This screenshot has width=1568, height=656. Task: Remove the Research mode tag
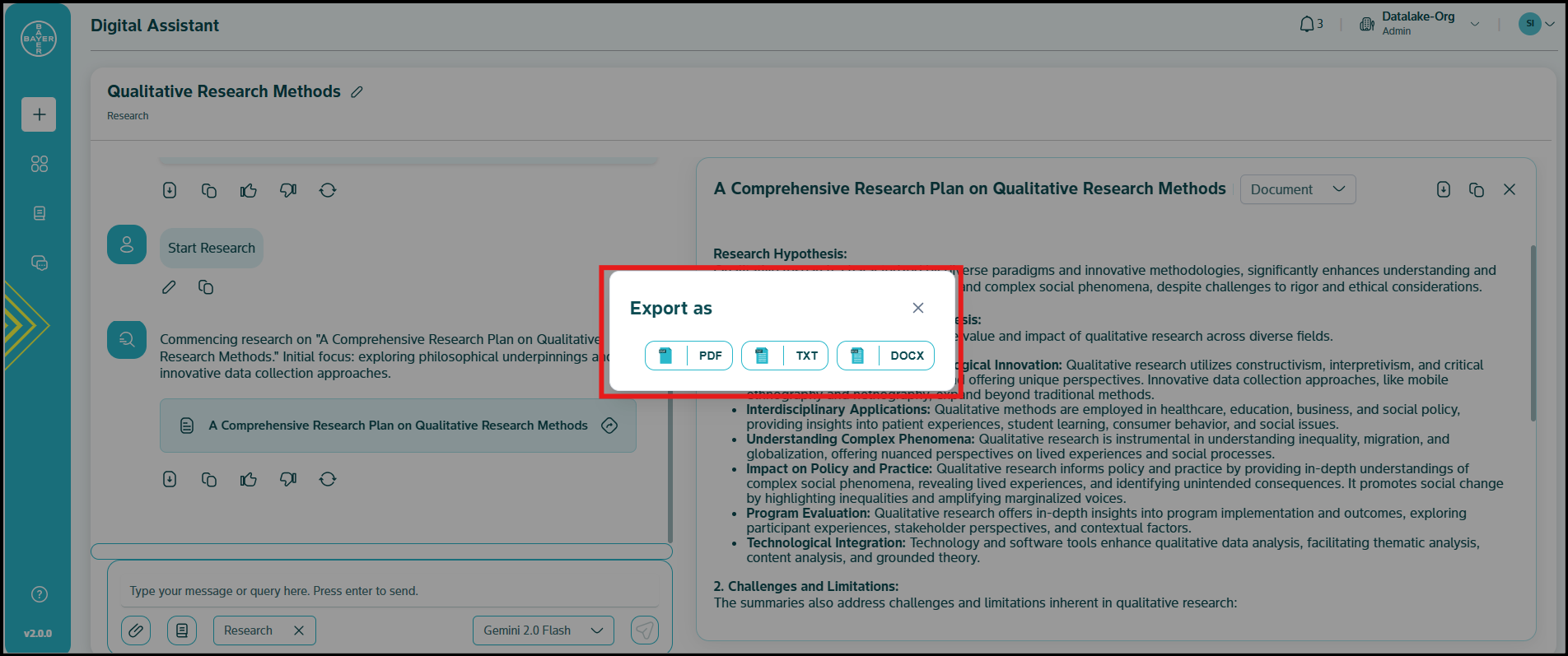pos(299,630)
